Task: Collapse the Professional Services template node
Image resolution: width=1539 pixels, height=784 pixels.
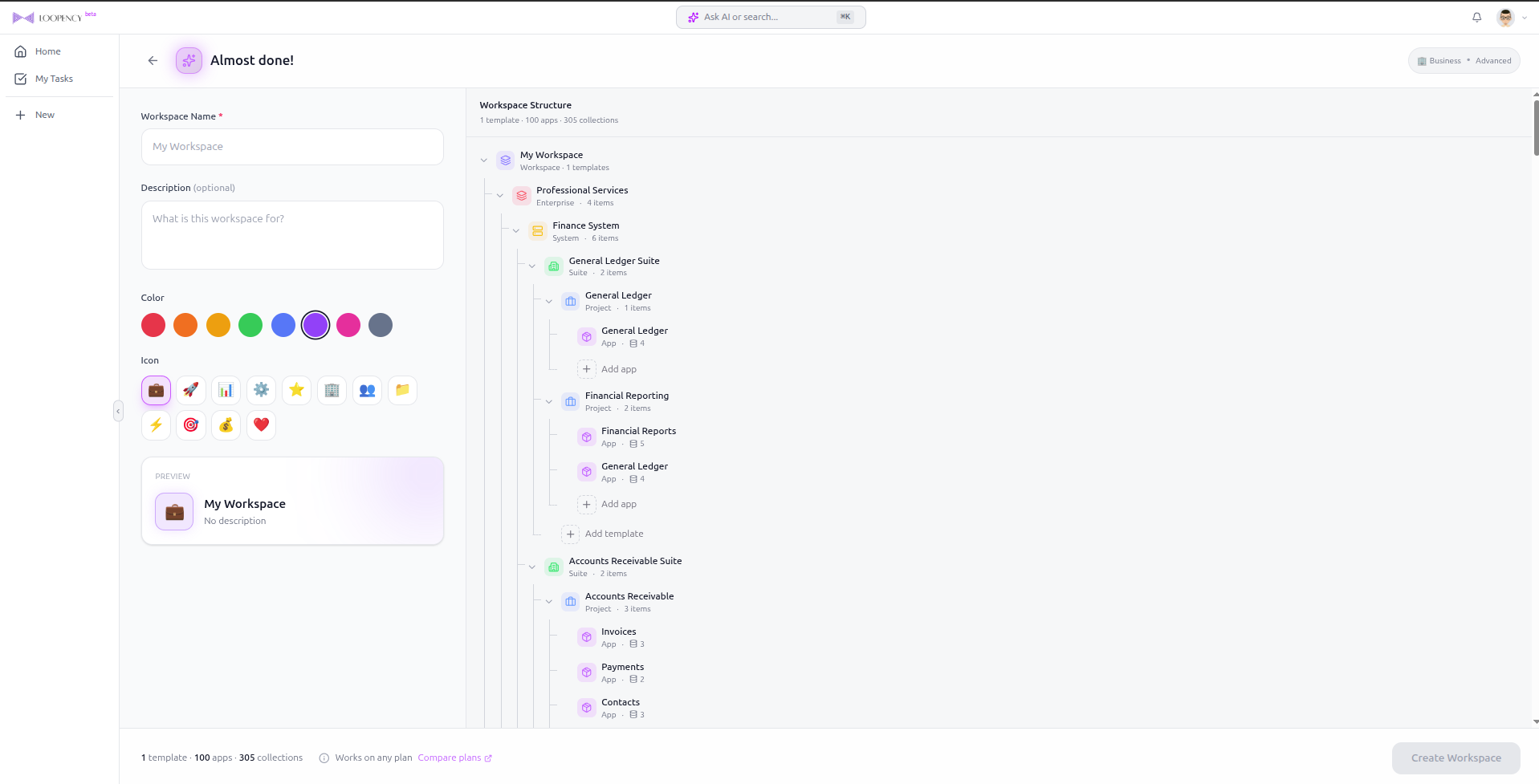Action: pyautogui.click(x=500, y=195)
